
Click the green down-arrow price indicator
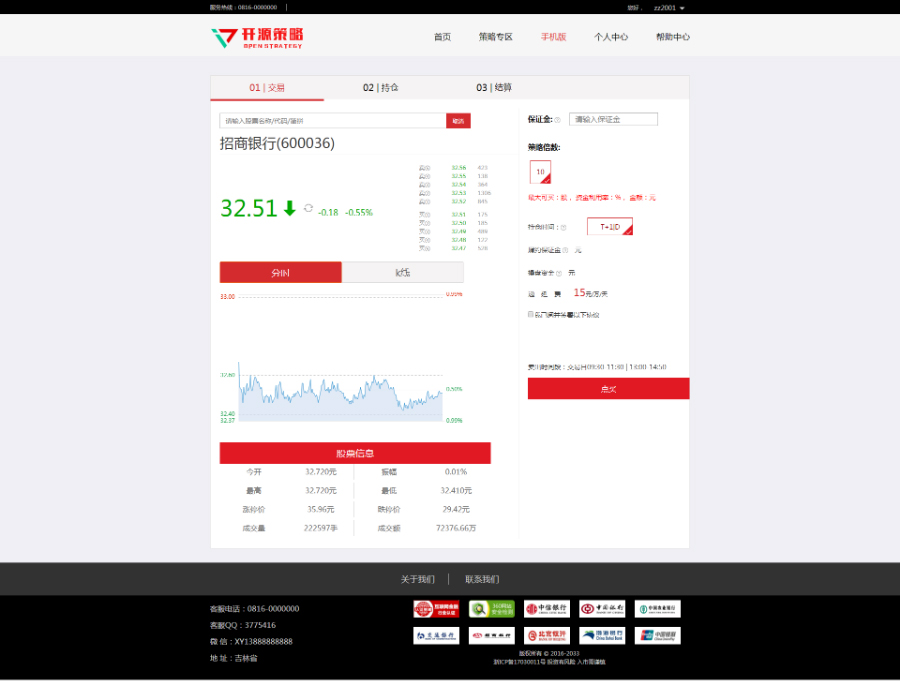[x=290, y=208]
